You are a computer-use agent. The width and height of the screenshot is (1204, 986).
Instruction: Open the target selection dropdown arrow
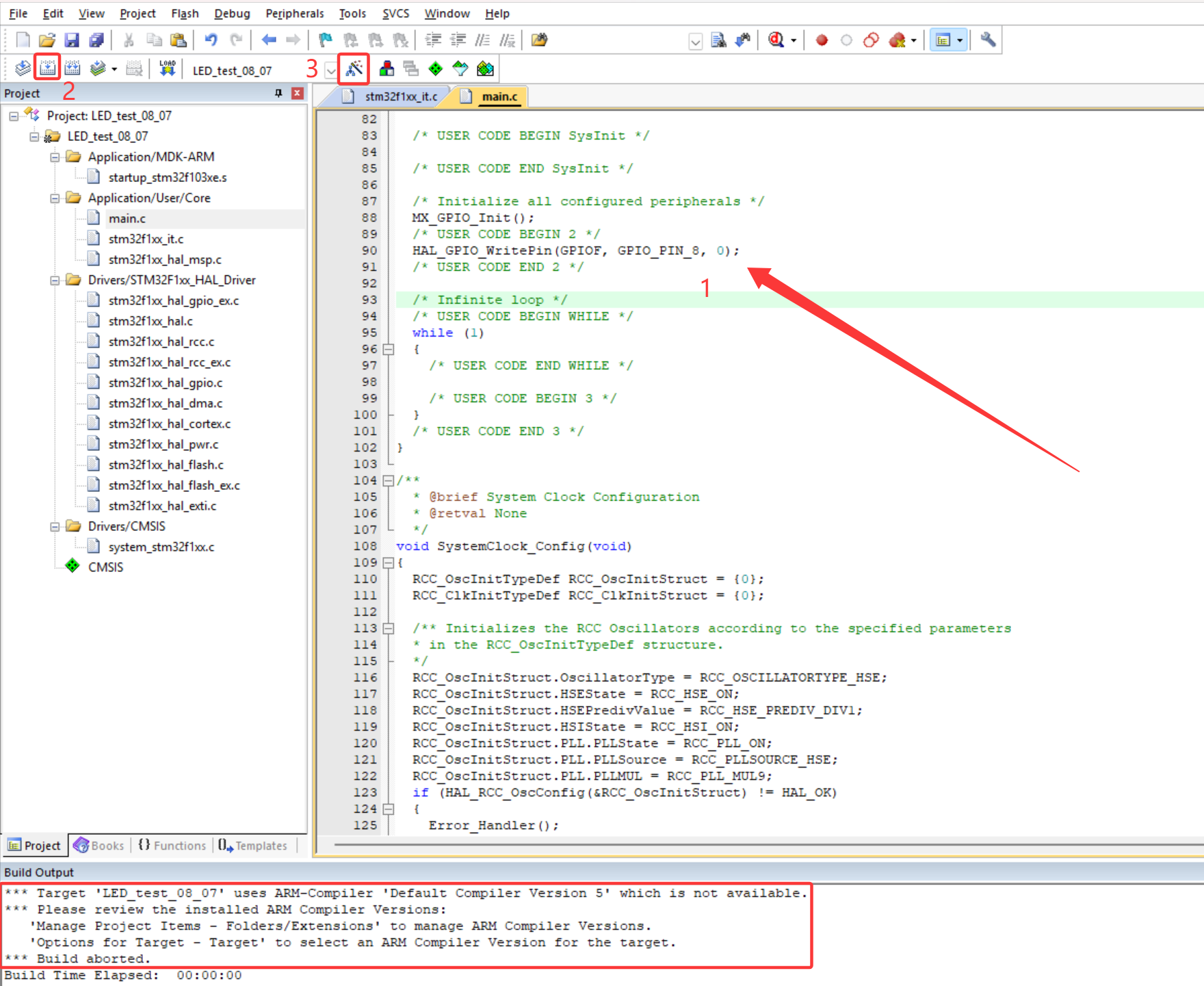[x=331, y=70]
